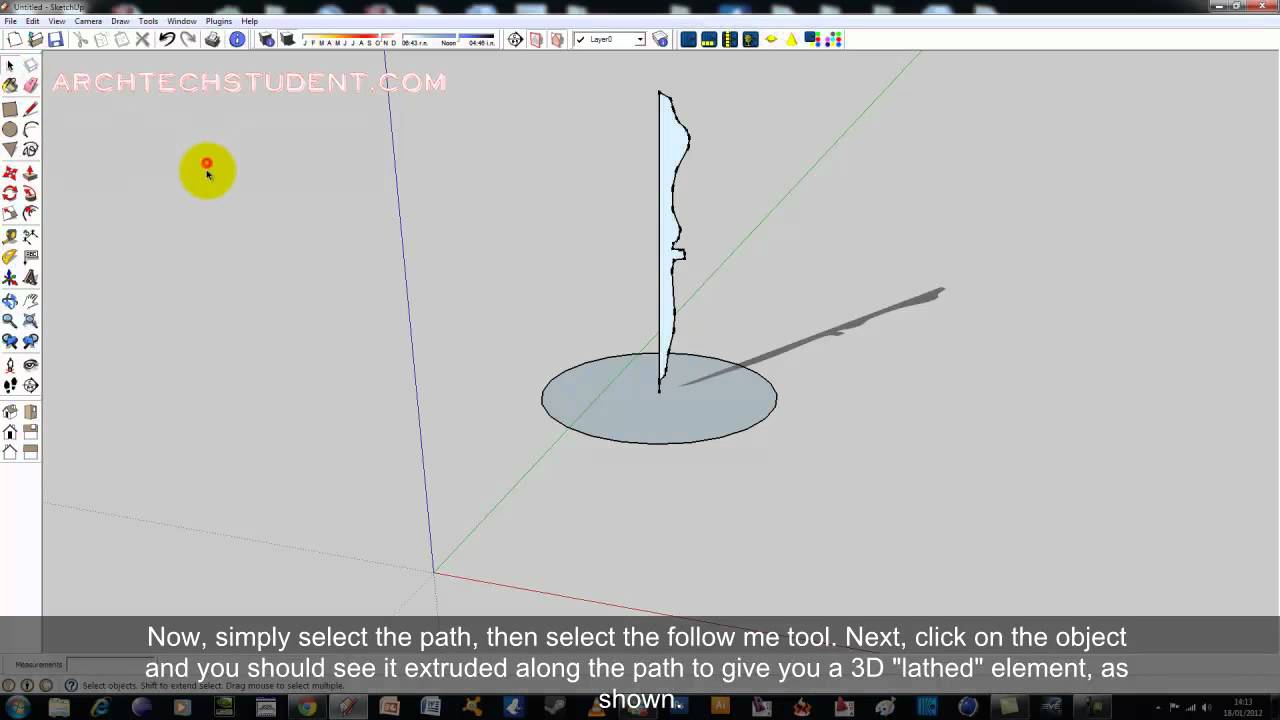Adjust the time of day shadow slider
The image size is (1280, 720).
coord(448,37)
